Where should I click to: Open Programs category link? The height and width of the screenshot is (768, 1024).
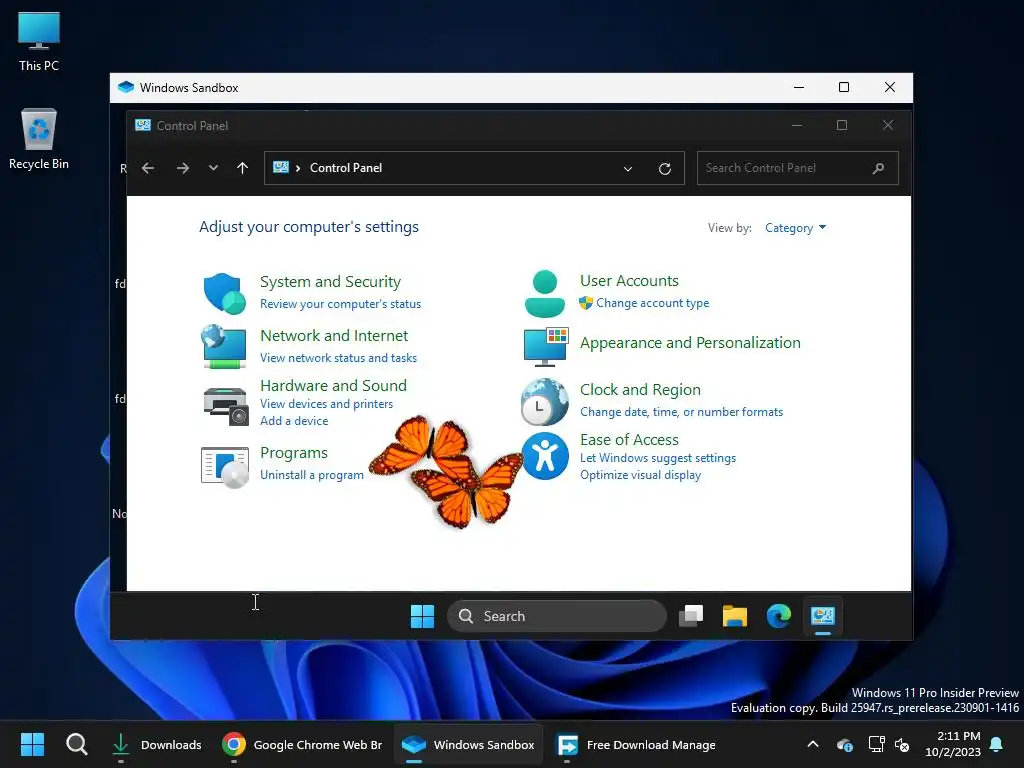point(294,453)
